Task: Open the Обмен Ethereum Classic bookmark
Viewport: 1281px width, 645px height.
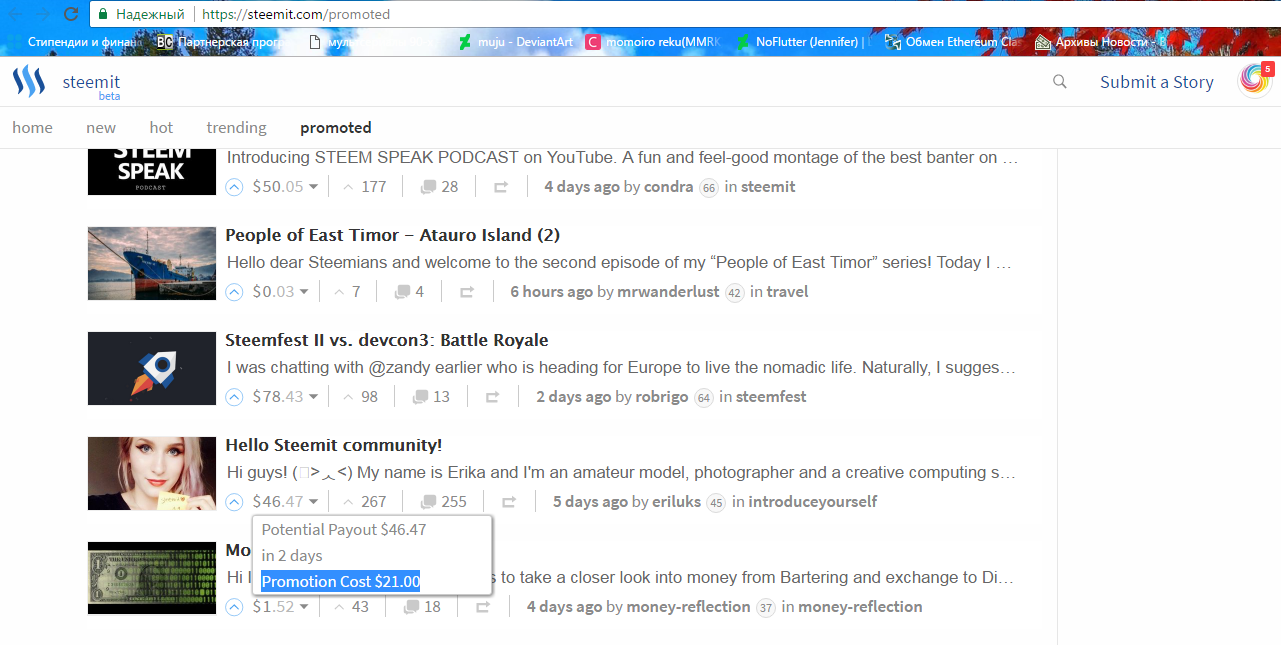Action: coord(953,42)
